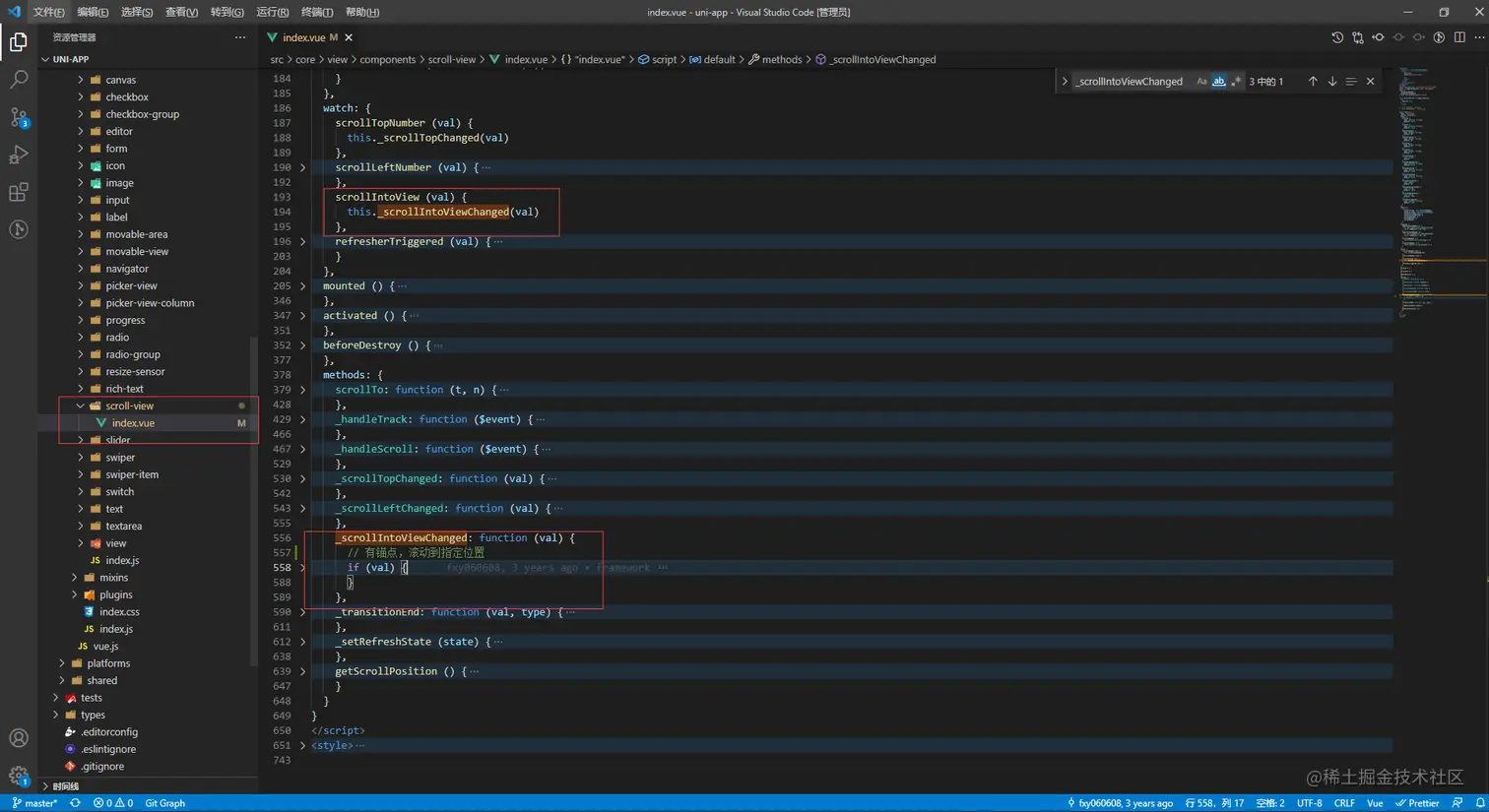Expand the replace field in find widget
1489x812 pixels.
coord(1065,82)
